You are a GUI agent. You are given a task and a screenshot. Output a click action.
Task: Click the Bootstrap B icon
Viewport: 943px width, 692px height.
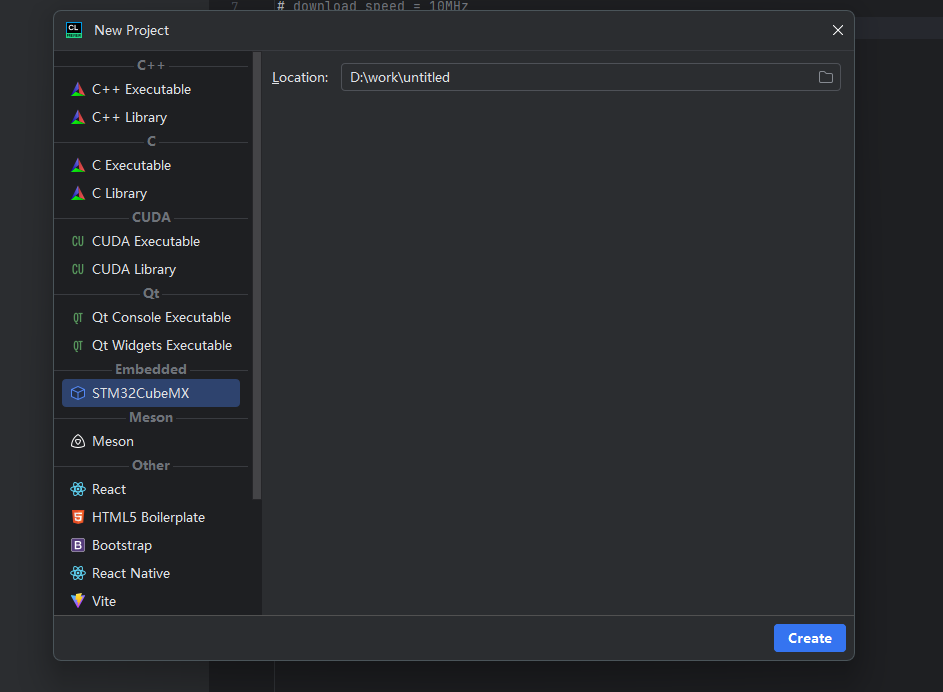coord(78,545)
